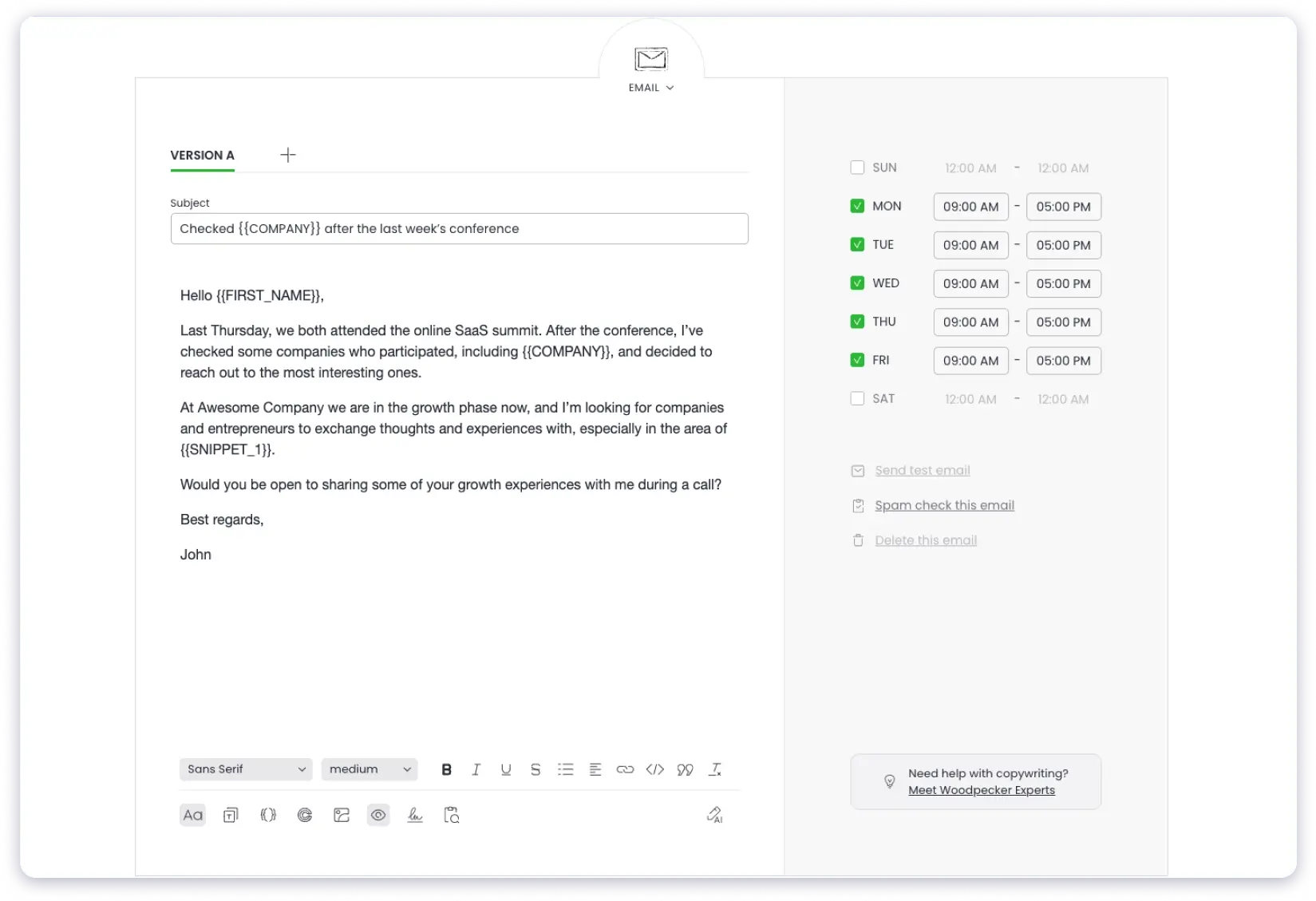The width and height of the screenshot is (1316, 901).
Task: Apply strikethrough formatting
Action: tap(535, 769)
